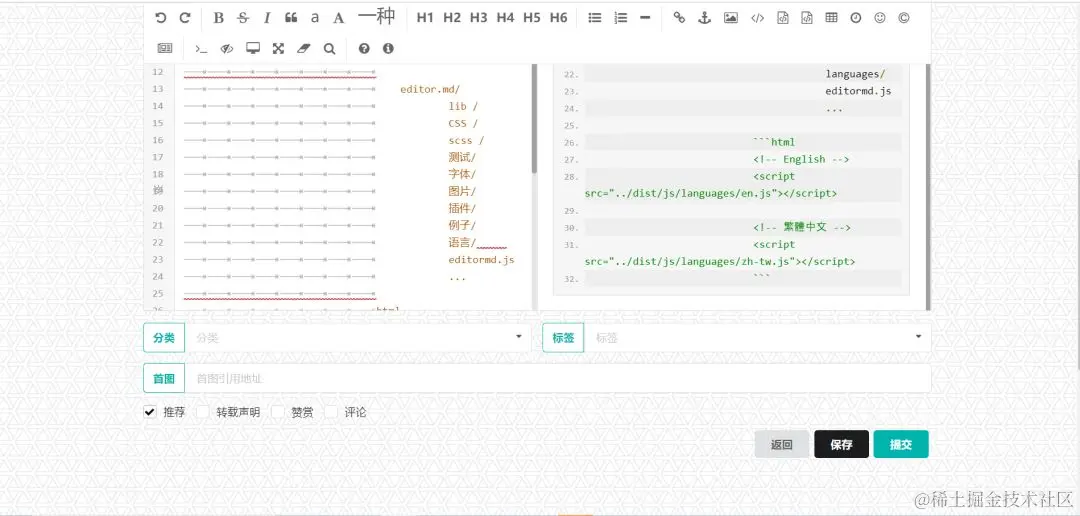Click '<!-- 繁體中文 -->' comment in preview
This screenshot has height=516, width=1080.
(x=802, y=227)
